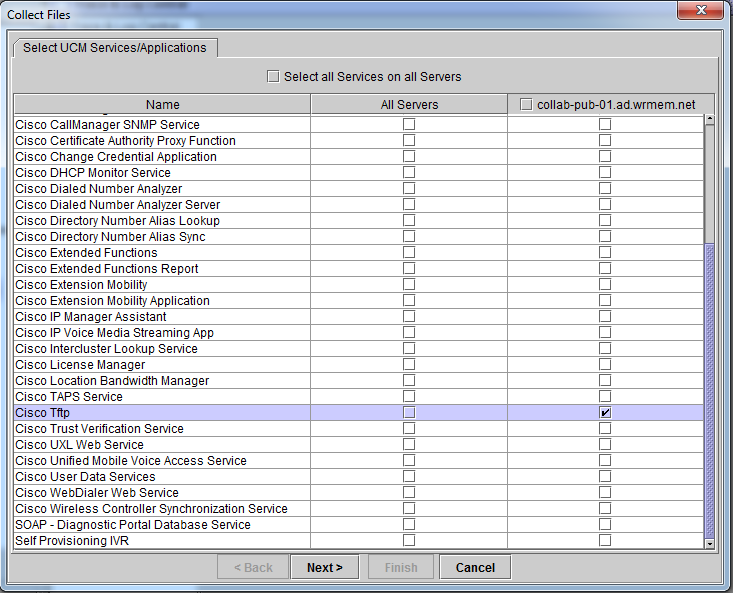Enable Cisco Unified Mobile Voice Access on collab-pub-01
This screenshot has width=733, height=593.
[605, 460]
